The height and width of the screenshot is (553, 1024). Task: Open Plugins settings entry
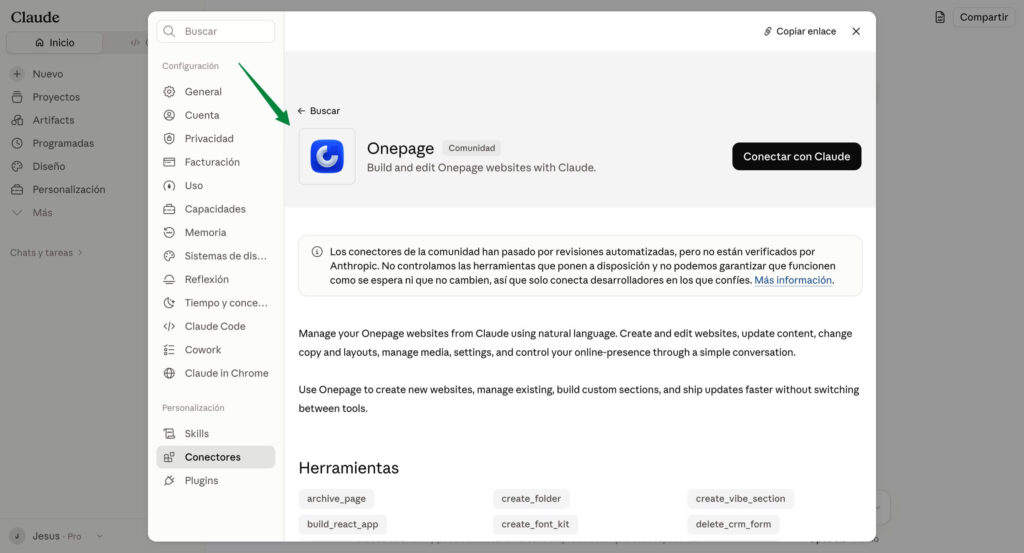216,481
